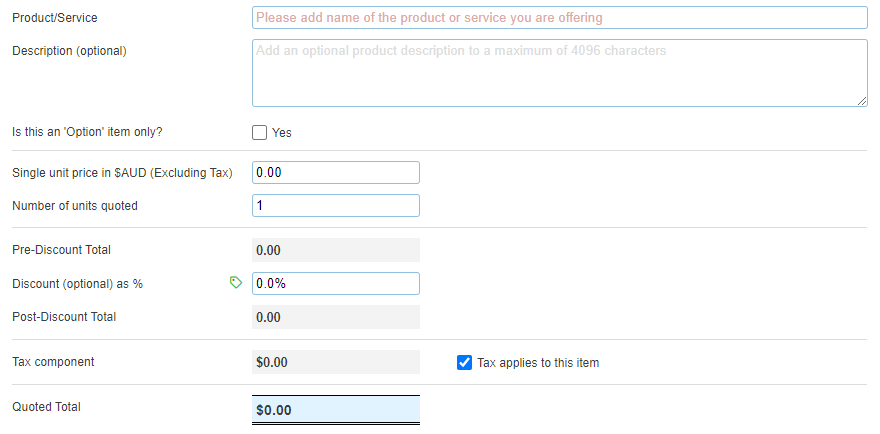This screenshot has height=434, width=880.
Task: Click the Discount percentage input field
Action: click(336, 283)
